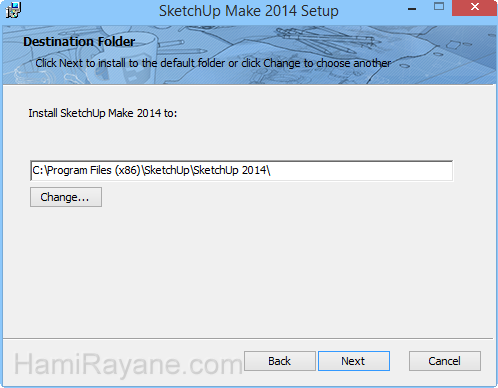Click the destination folder path field

tap(241, 171)
